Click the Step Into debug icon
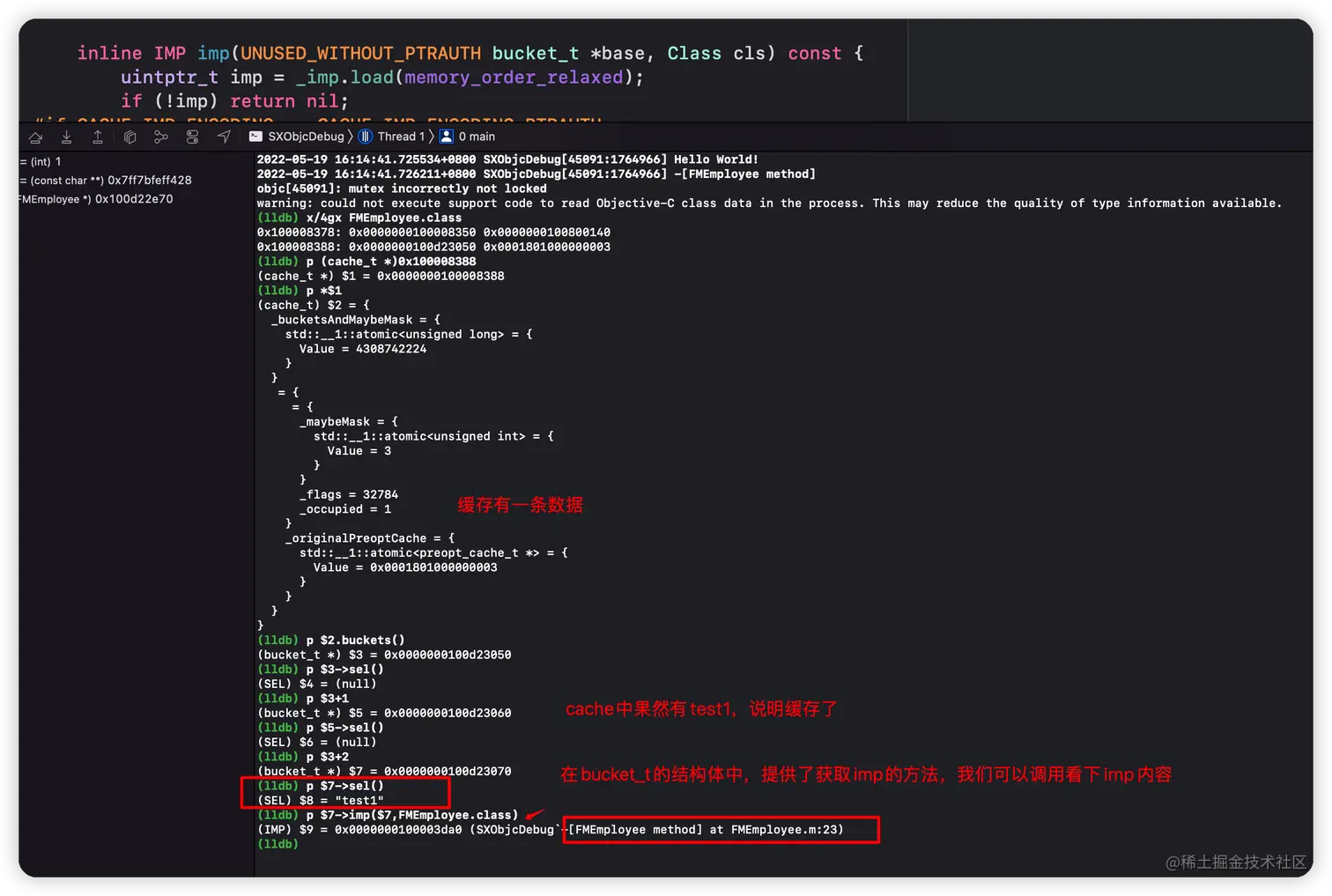1332x896 pixels. tap(67, 137)
